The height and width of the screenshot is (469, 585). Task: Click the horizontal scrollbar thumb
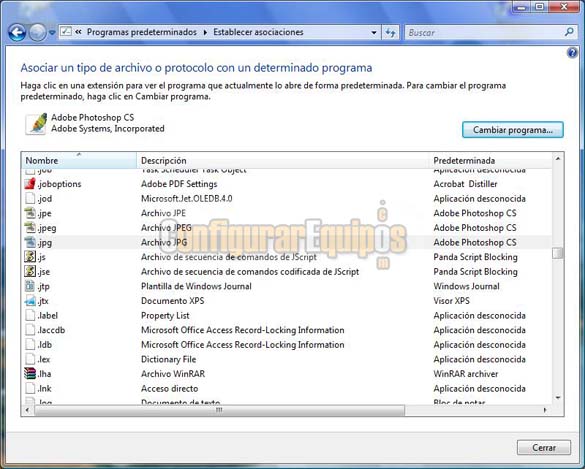tap(219, 410)
